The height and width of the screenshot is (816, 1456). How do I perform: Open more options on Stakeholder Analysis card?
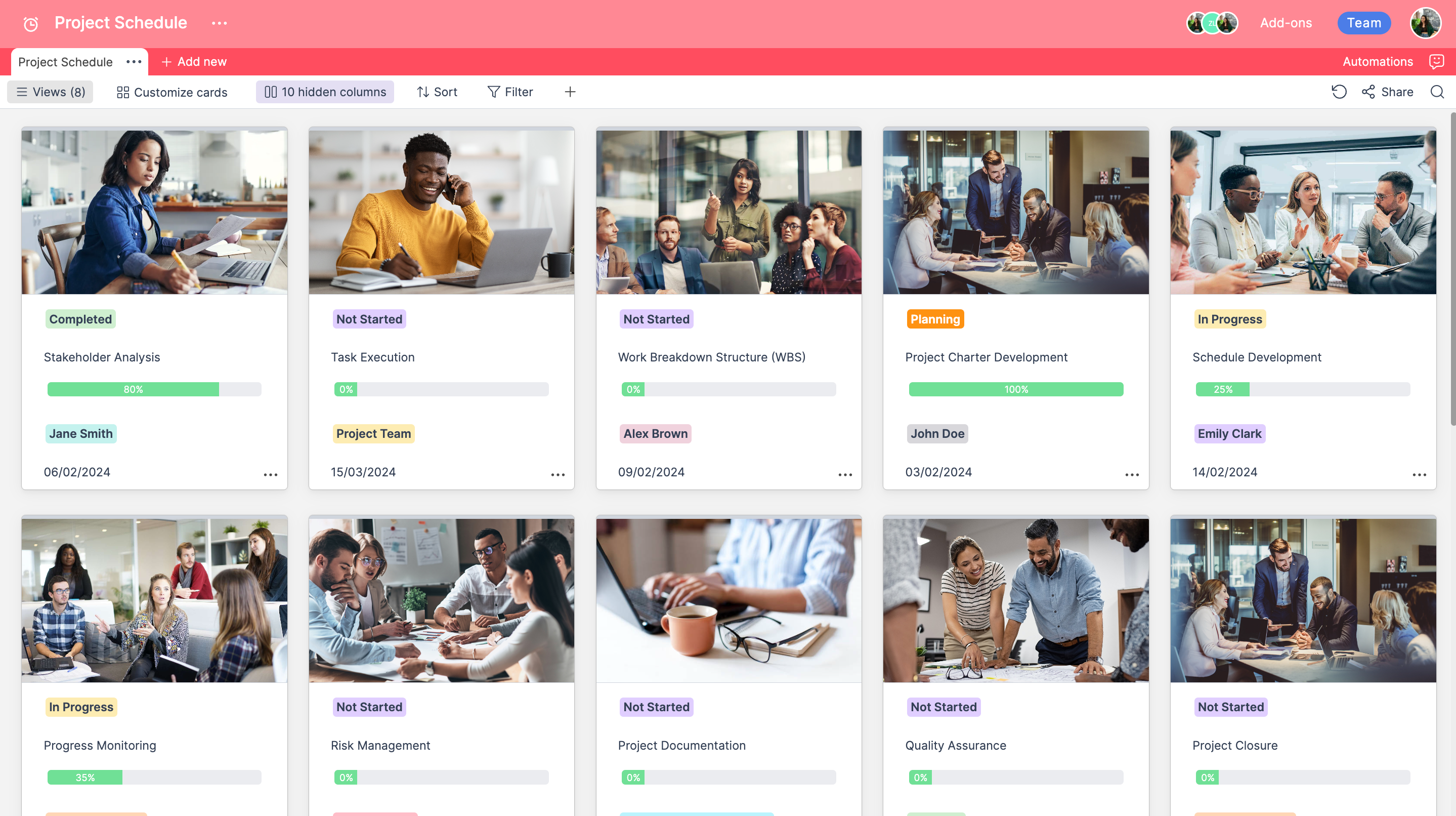click(271, 474)
